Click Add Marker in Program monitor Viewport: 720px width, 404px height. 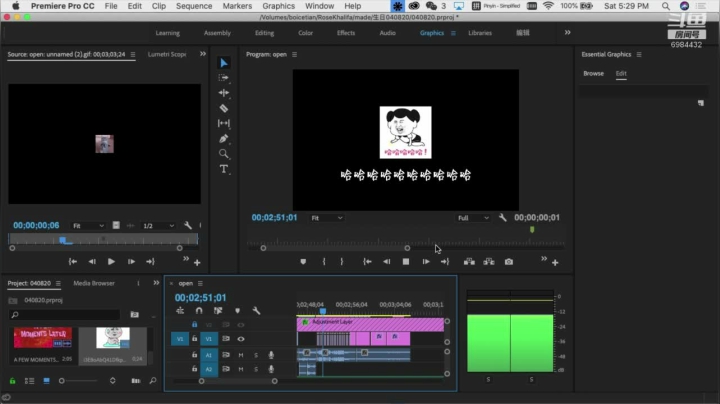tap(303, 262)
